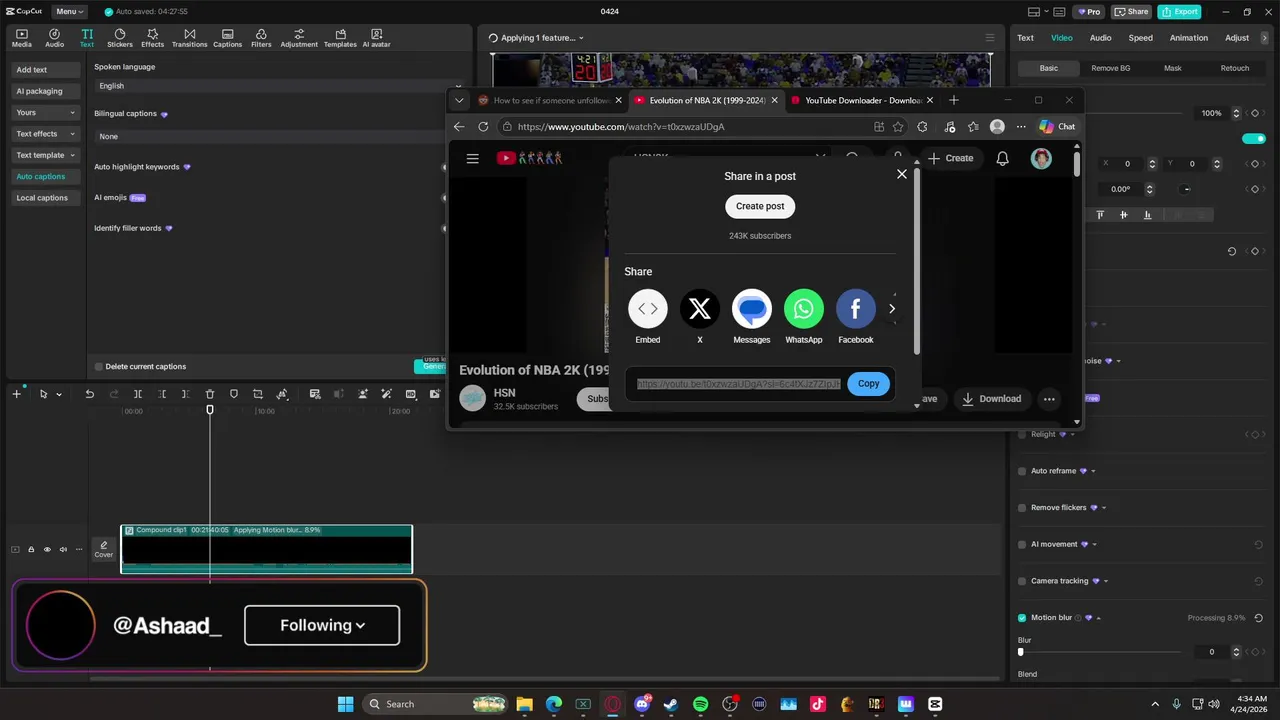Click the Create post button
The image size is (1280, 720).
pyautogui.click(x=760, y=206)
